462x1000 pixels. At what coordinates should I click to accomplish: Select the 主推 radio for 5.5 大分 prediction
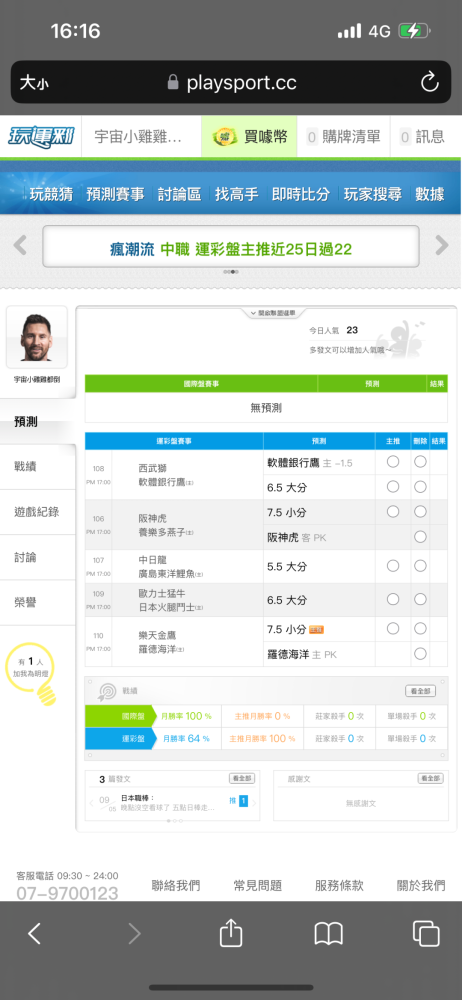click(393, 566)
